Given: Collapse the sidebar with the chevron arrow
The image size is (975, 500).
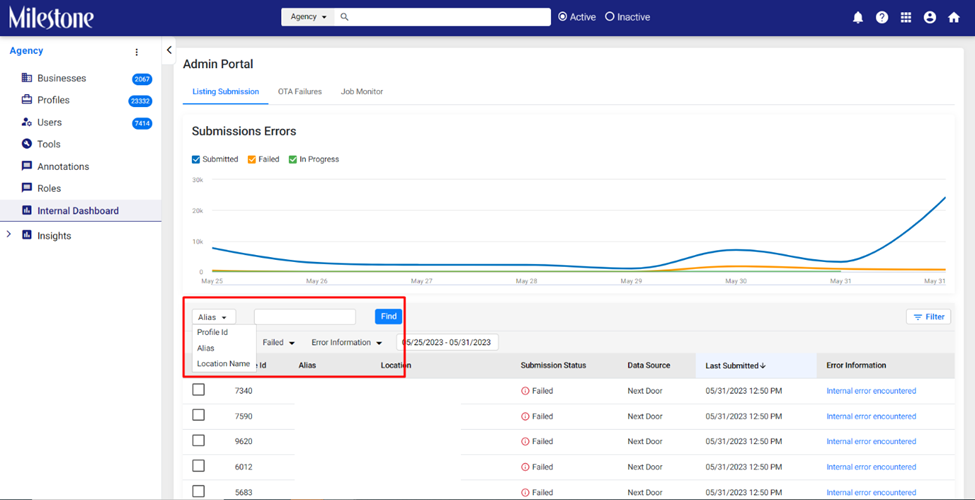Looking at the screenshot, I should pos(169,50).
